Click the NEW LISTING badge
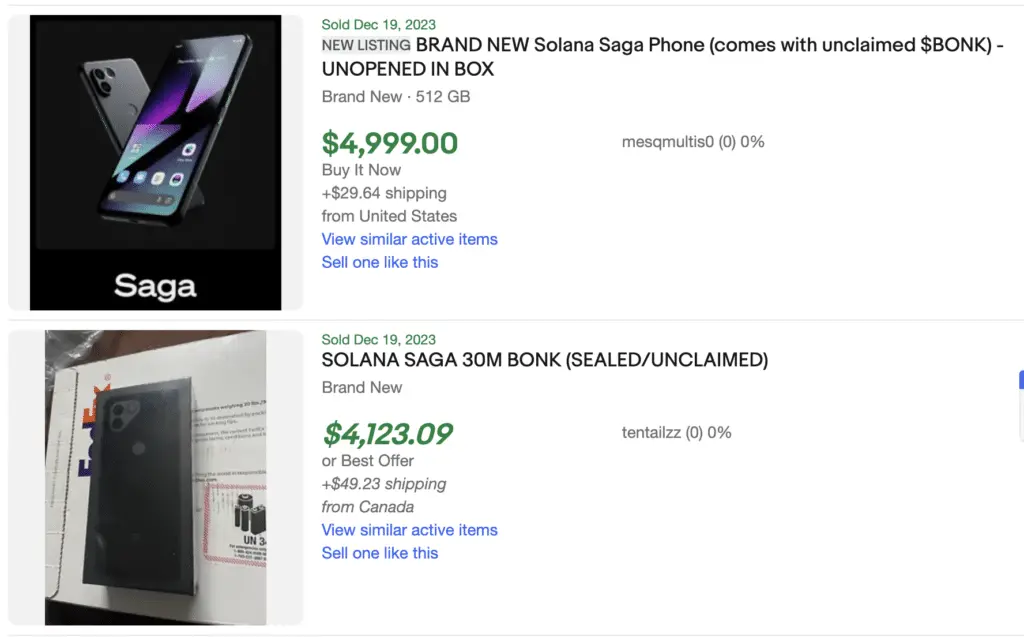Image resolution: width=1024 pixels, height=637 pixels. click(x=365, y=45)
